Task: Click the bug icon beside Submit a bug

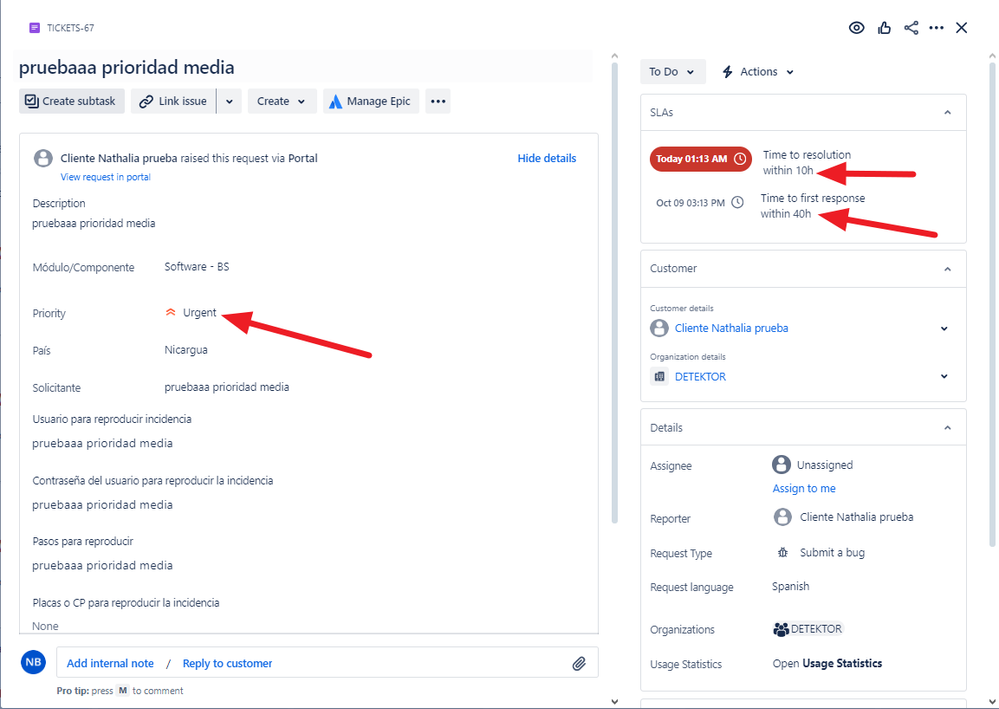Action: pyautogui.click(x=782, y=552)
